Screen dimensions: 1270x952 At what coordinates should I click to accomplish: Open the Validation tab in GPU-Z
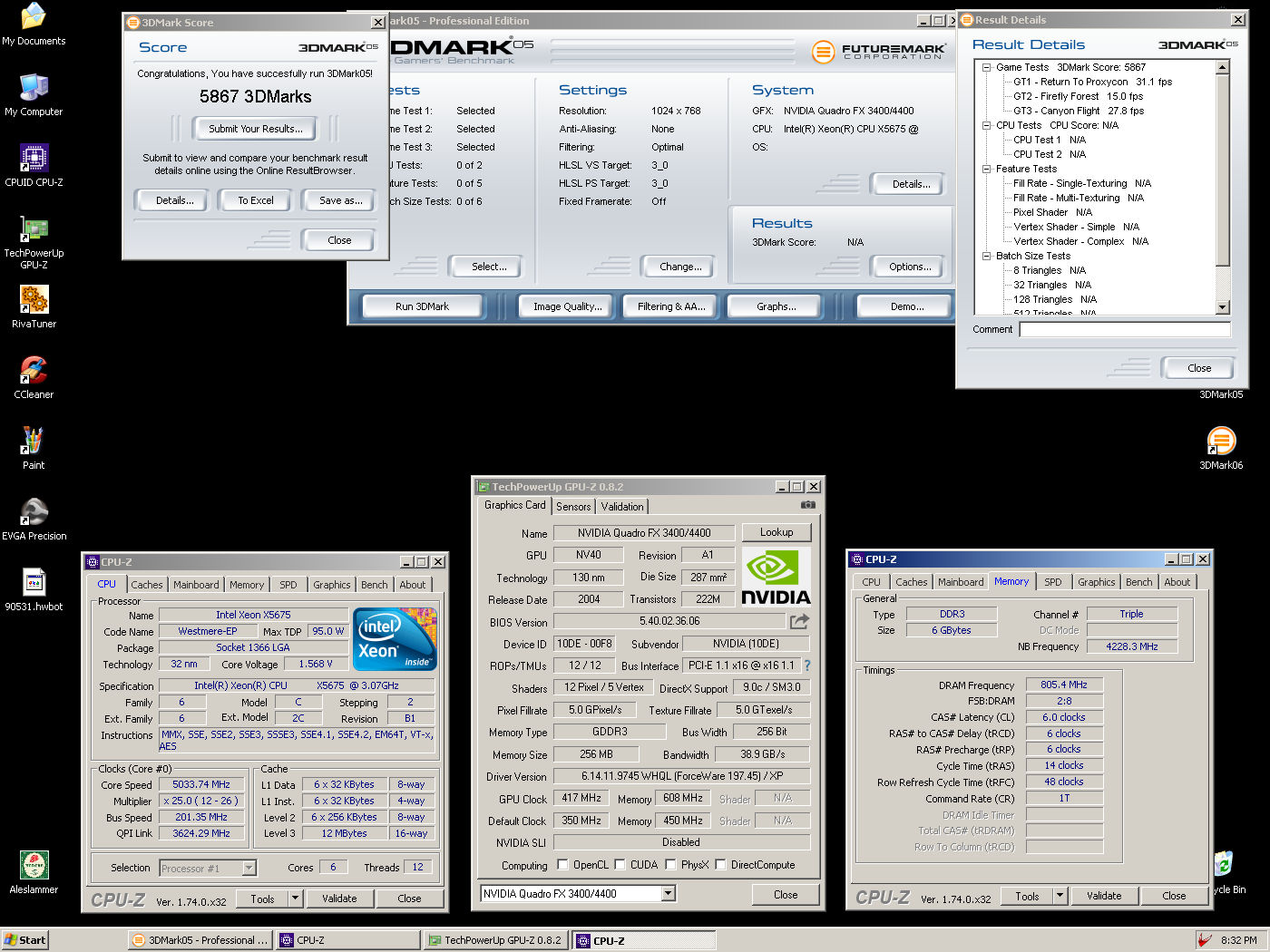(622, 507)
